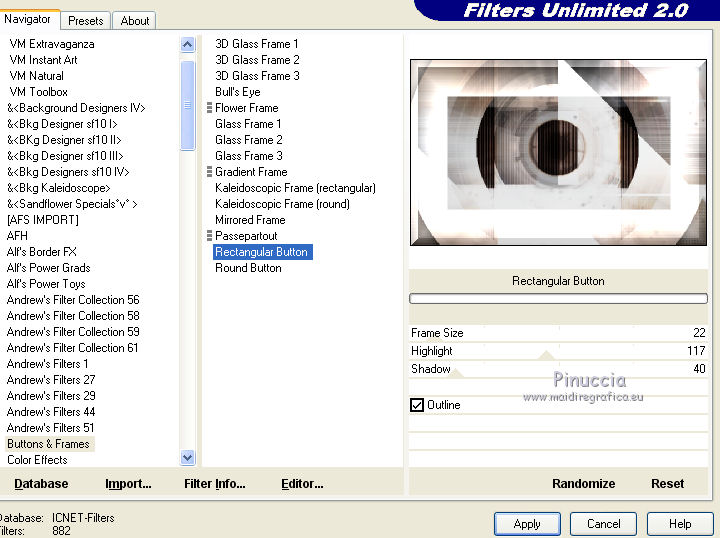The height and width of the screenshot is (538, 720).
Task: Click the Flower Frame multi-preset icon
Action: 209,108
